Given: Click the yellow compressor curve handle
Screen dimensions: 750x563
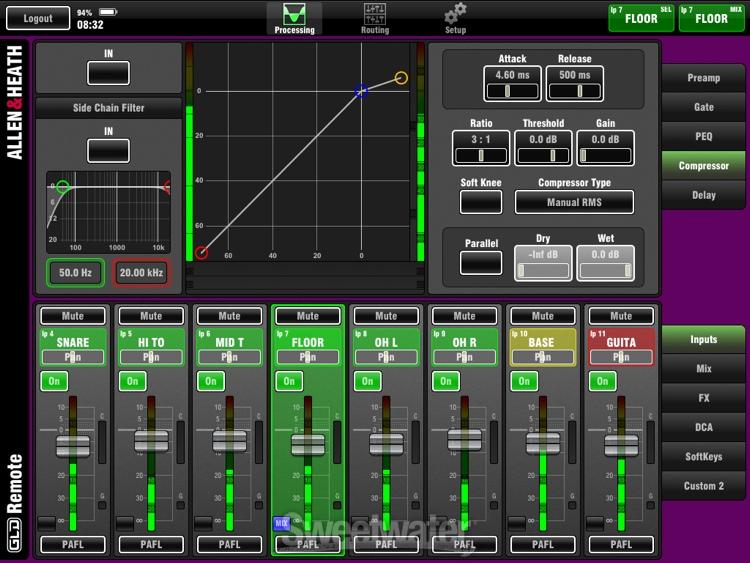Looking at the screenshot, I should 401,78.
